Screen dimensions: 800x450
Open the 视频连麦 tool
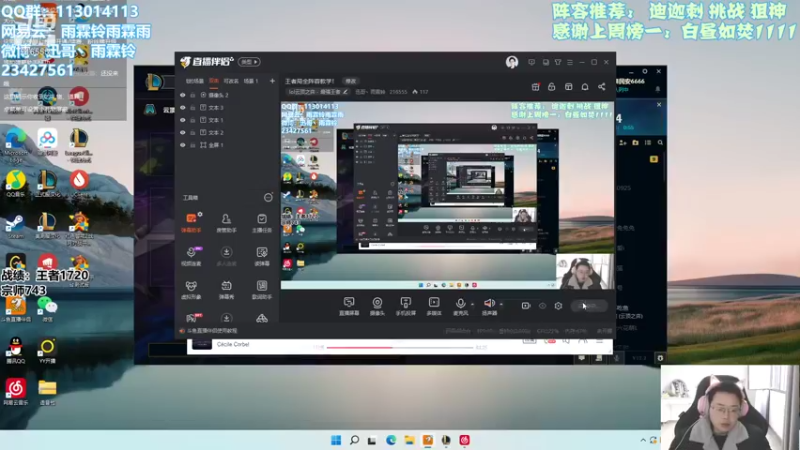coord(191,256)
